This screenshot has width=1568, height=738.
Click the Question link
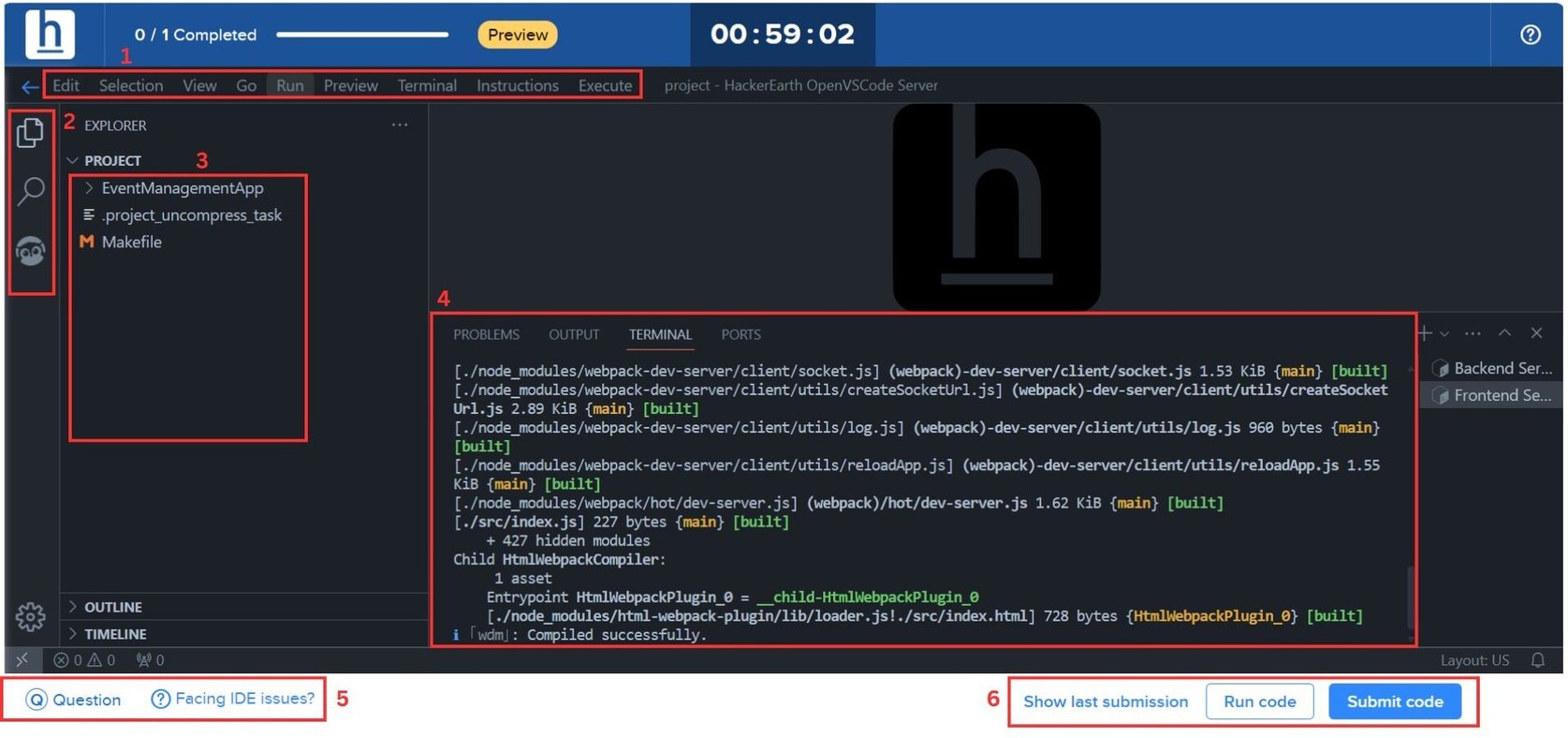pos(74,700)
